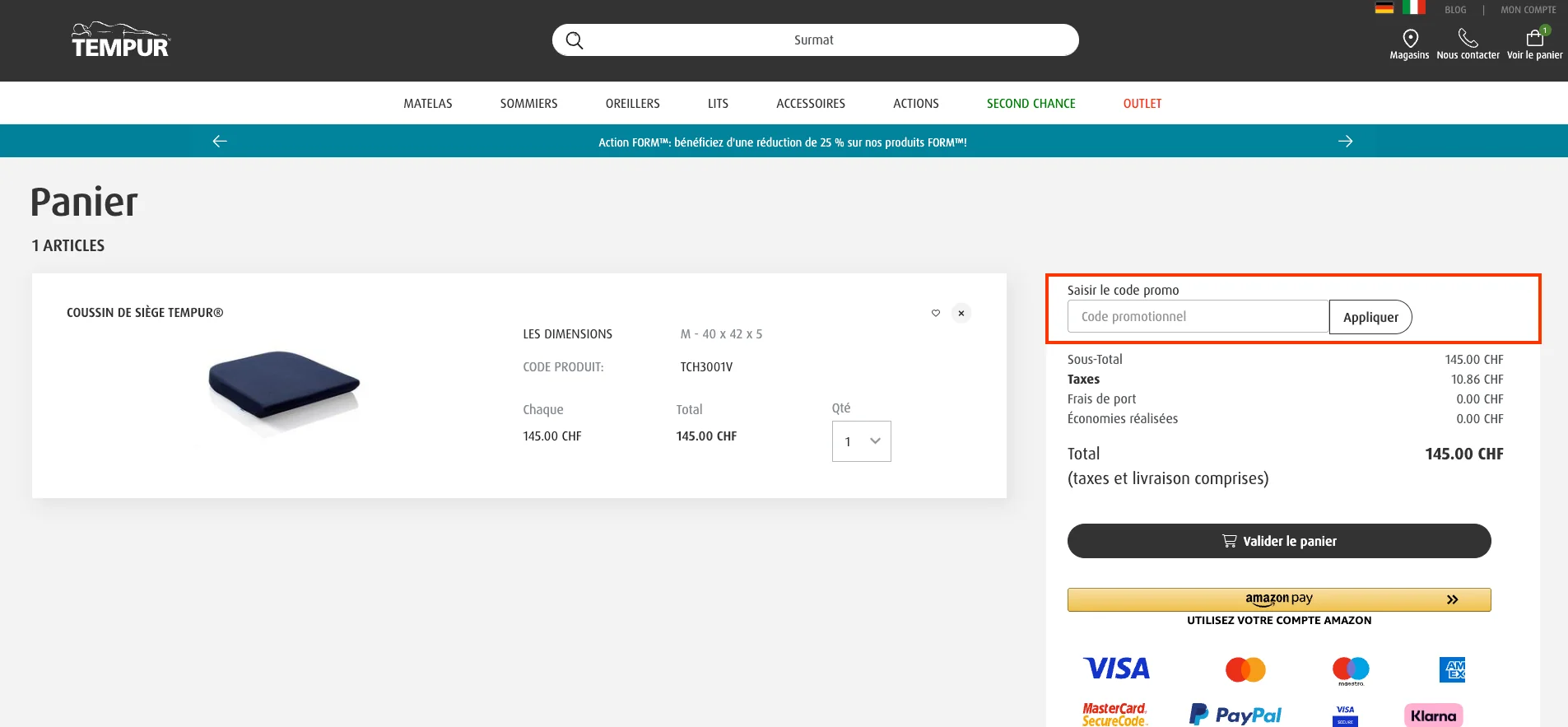Go to the OUTLET section

coord(1142,104)
